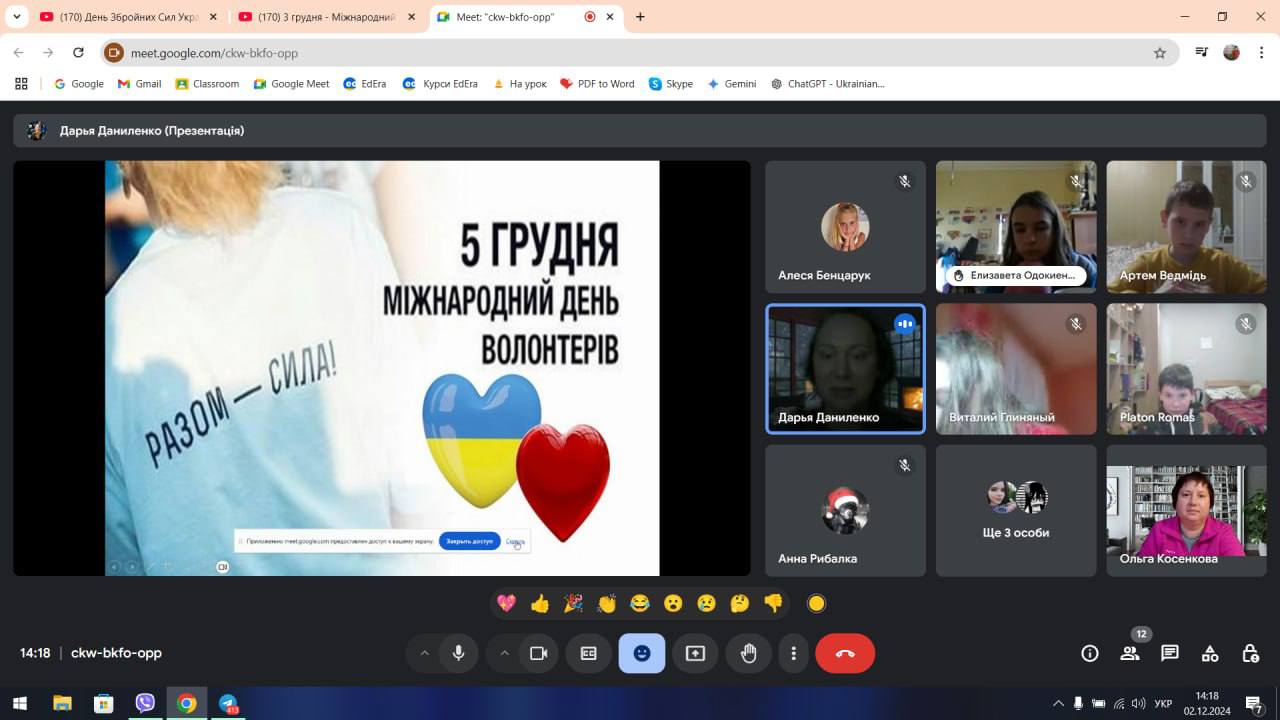
Task: Mute the microphone
Action: point(458,653)
